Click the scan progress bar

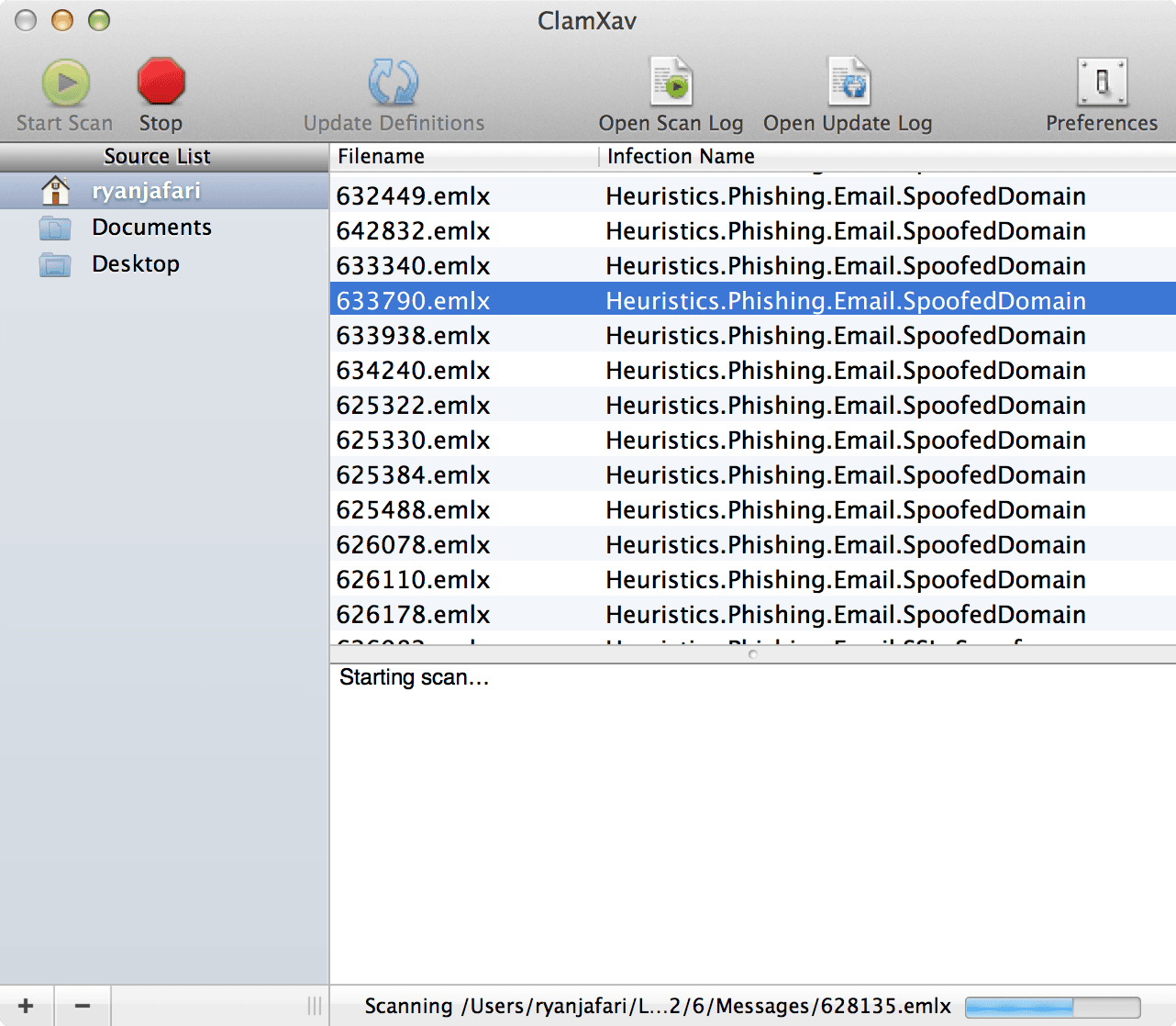[x=1053, y=1007]
